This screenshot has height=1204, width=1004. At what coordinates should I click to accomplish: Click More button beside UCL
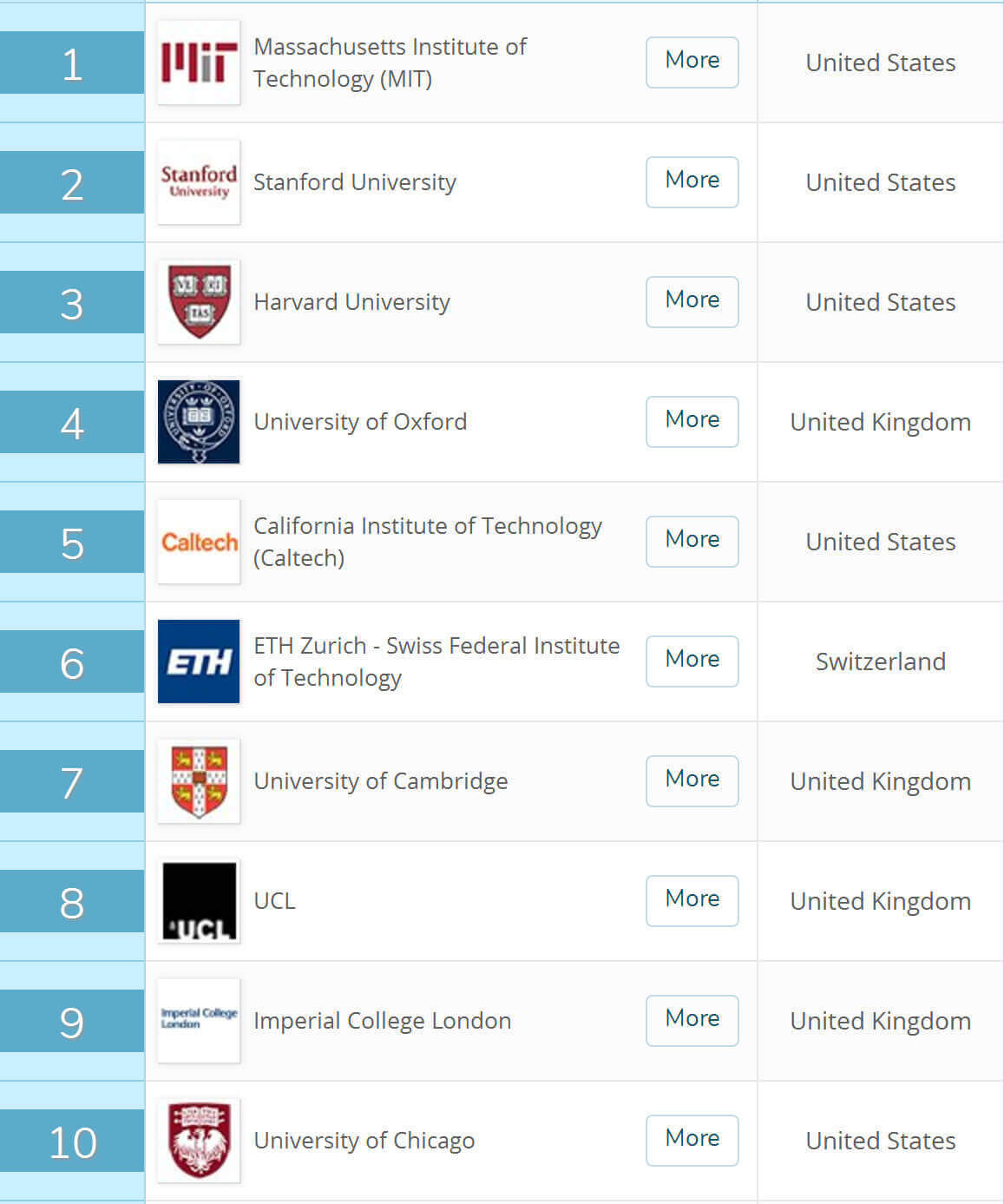point(692,901)
